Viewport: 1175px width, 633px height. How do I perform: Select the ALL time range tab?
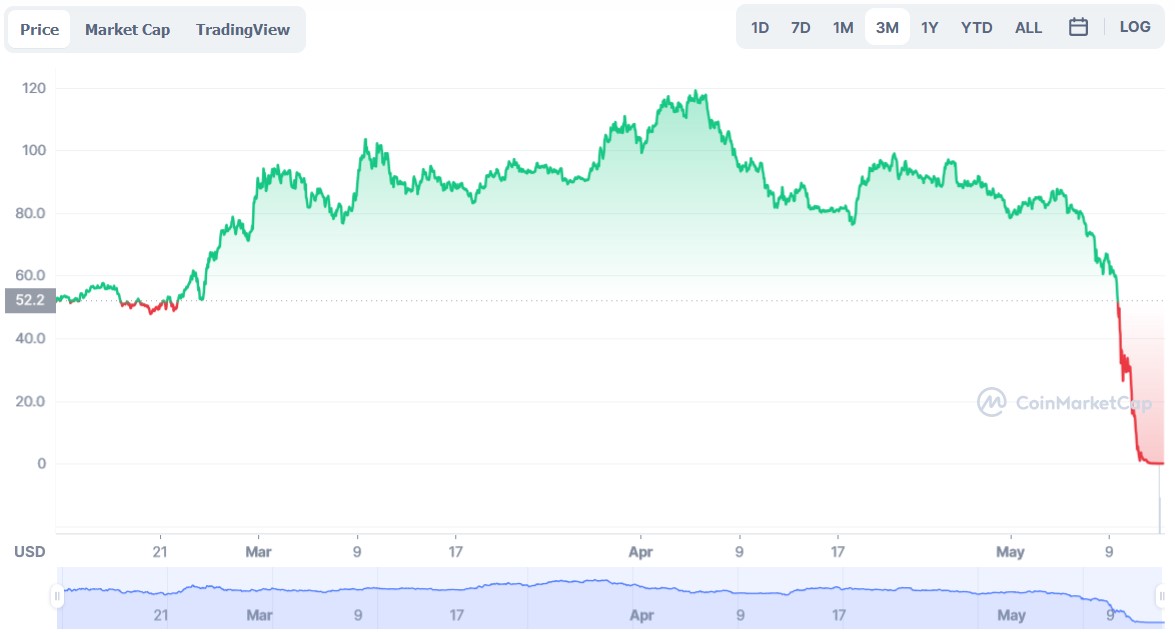coord(1028,27)
